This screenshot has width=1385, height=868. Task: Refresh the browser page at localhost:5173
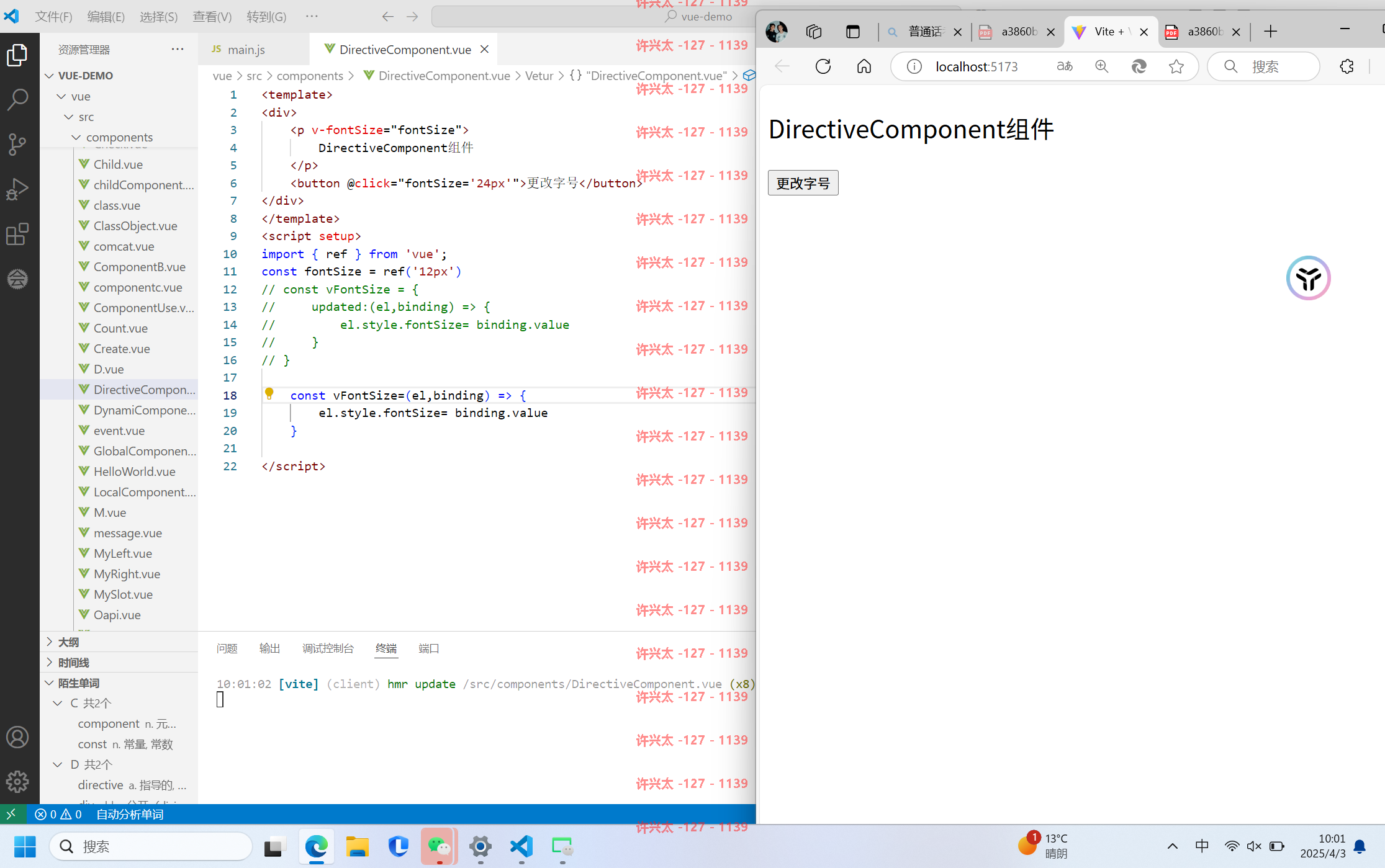coord(823,66)
